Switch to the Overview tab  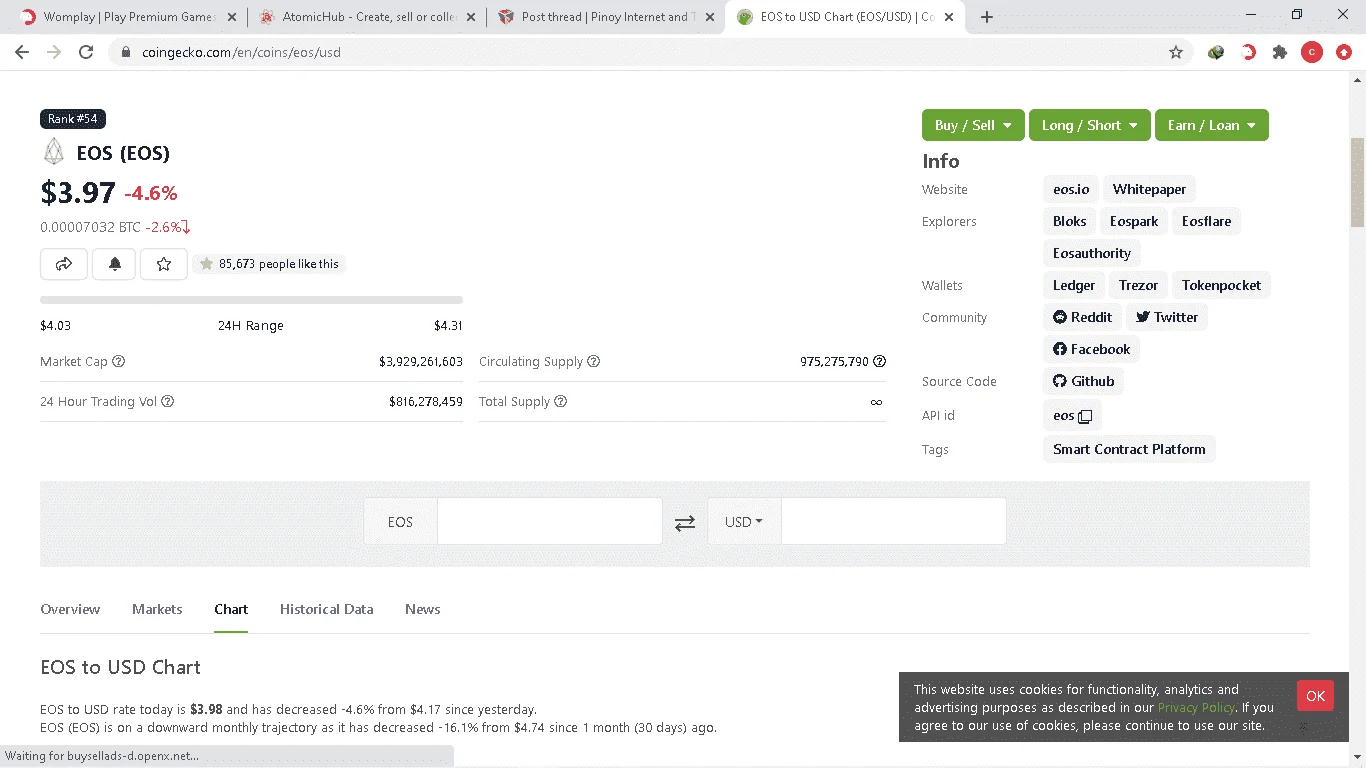click(x=70, y=609)
